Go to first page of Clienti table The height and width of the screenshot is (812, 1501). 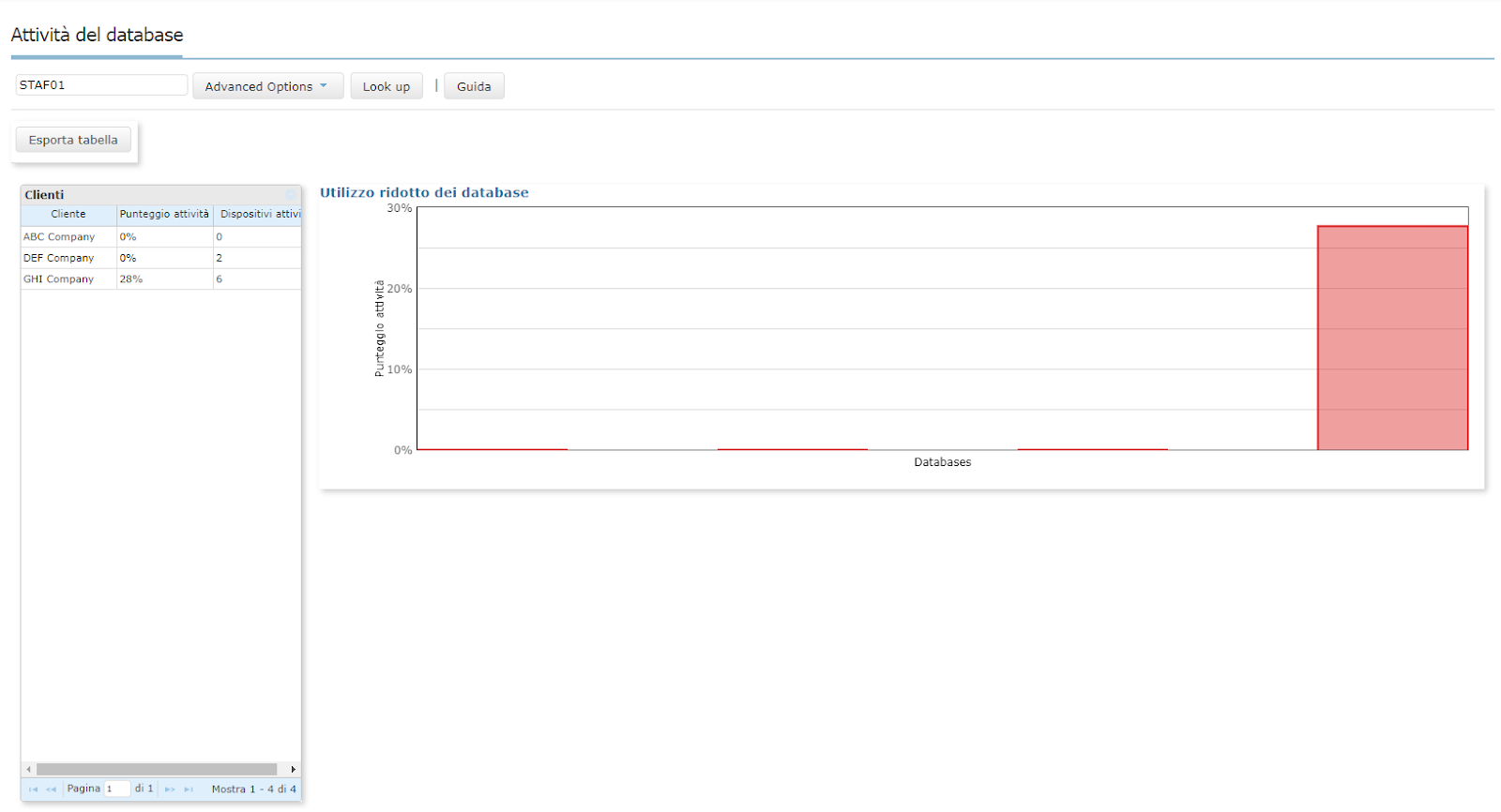click(x=33, y=789)
